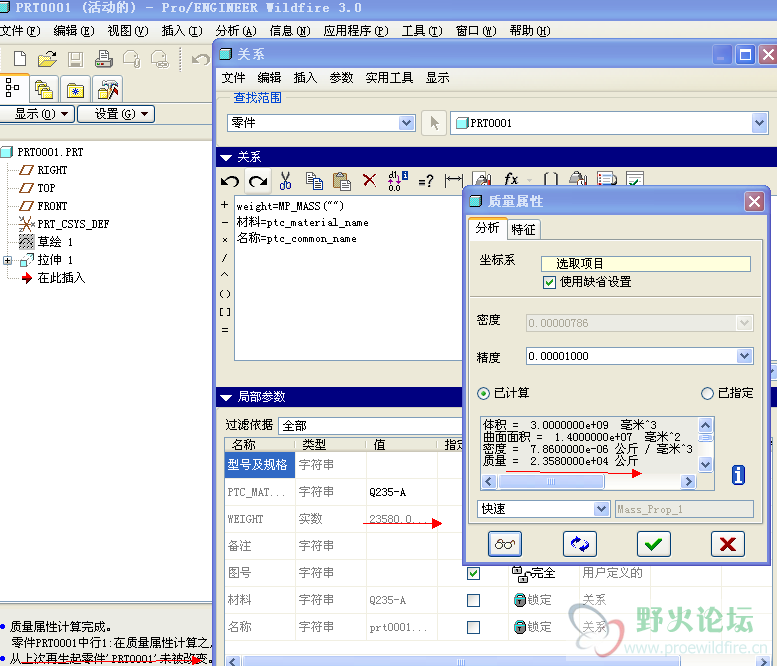This screenshot has width=777, height=666.
Task: Open the 设置(G) dropdown in model tree
Action: [x=116, y=114]
